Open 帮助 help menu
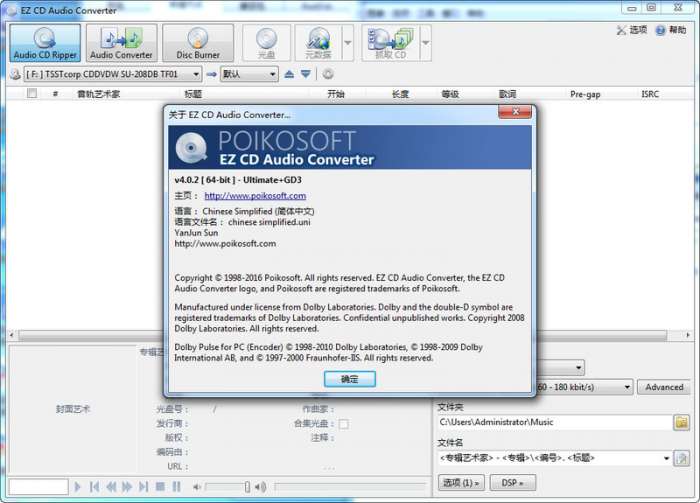700x503 pixels. click(x=671, y=30)
